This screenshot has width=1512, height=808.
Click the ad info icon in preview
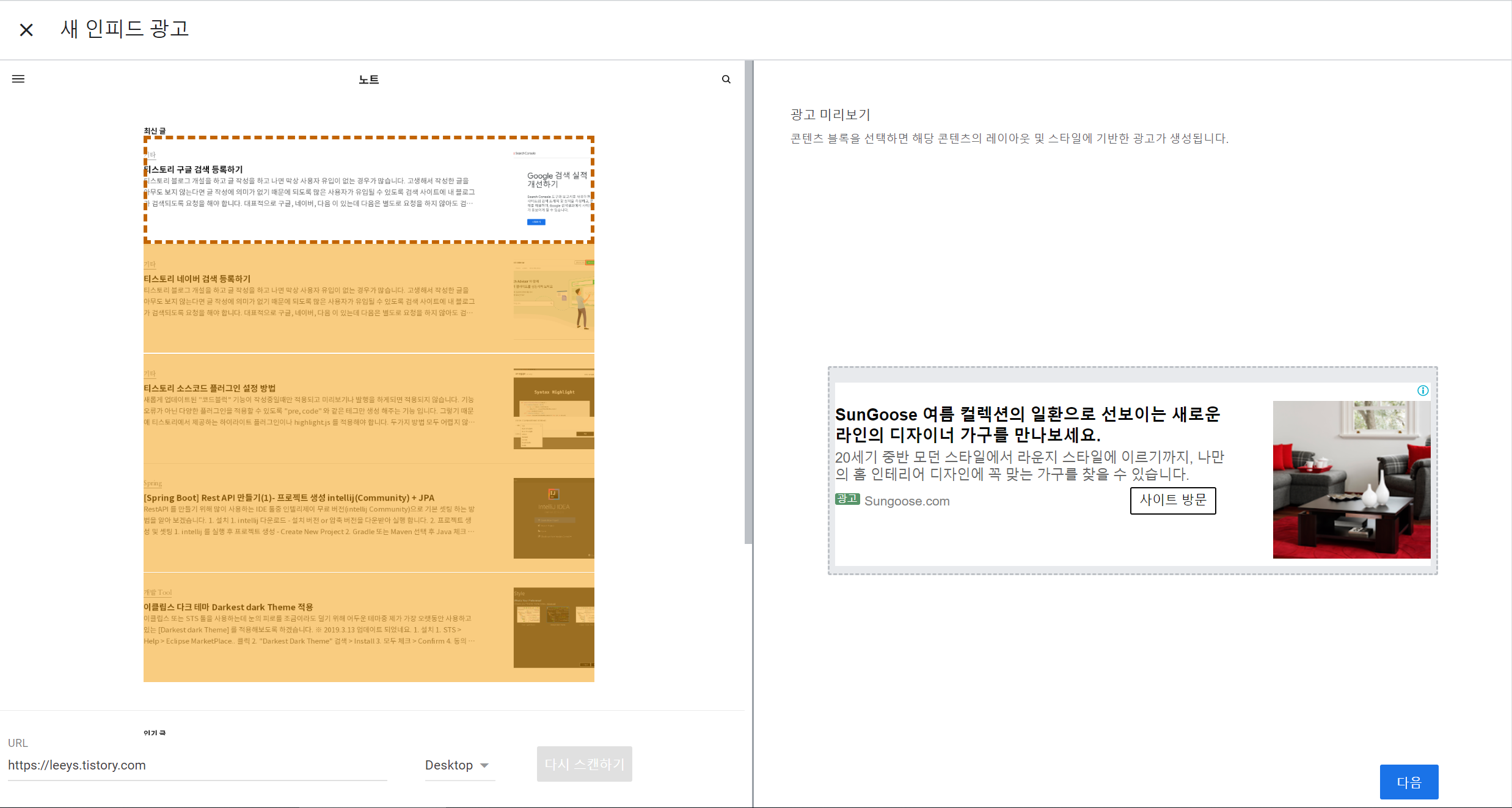point(1423,391)
